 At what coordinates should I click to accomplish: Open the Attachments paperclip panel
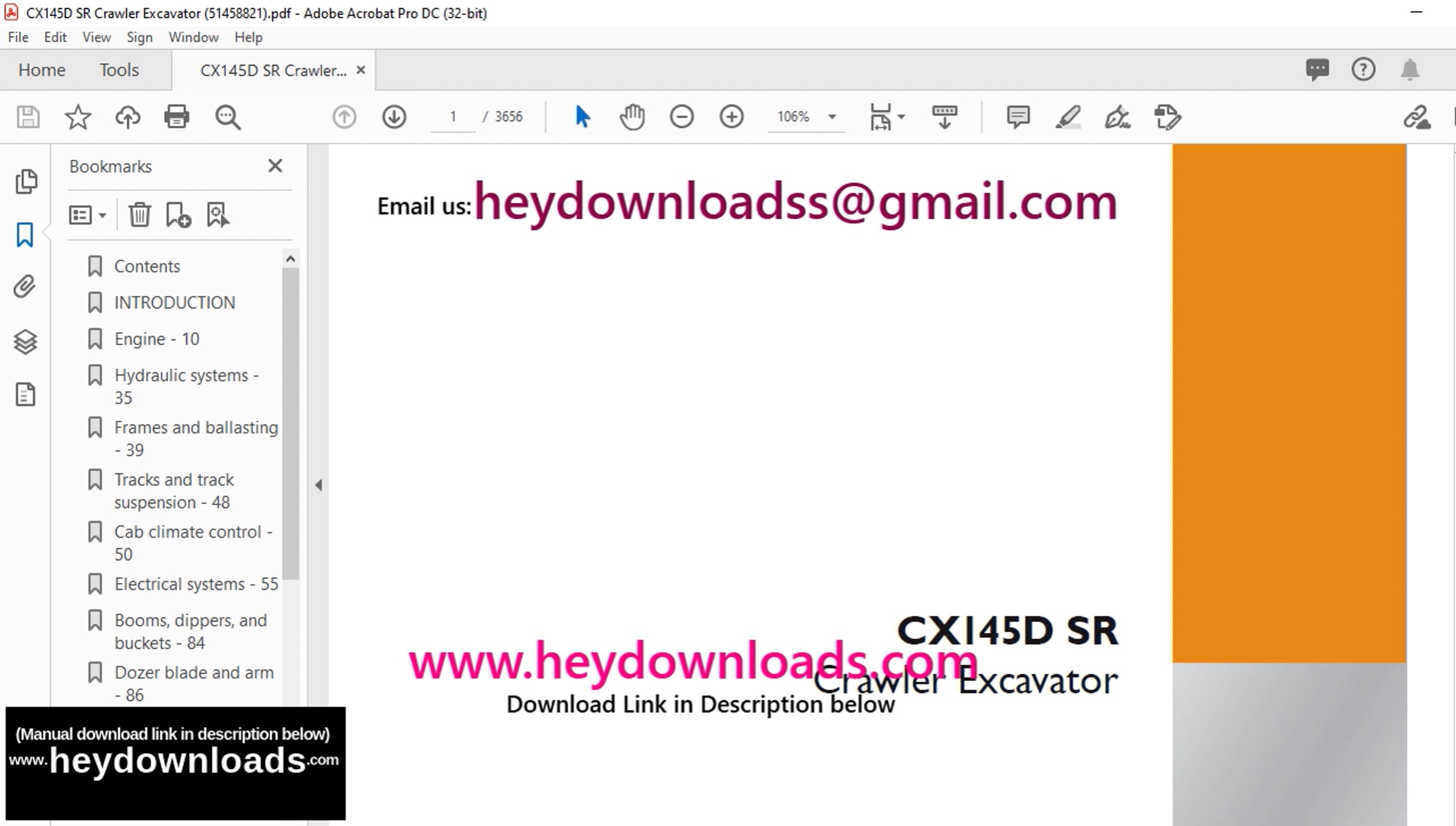pos(25,286)
